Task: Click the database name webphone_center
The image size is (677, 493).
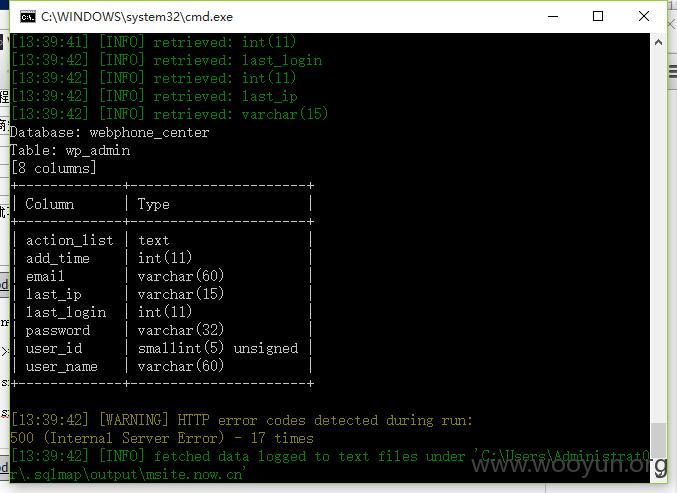Action: click(x=149, y=133)
